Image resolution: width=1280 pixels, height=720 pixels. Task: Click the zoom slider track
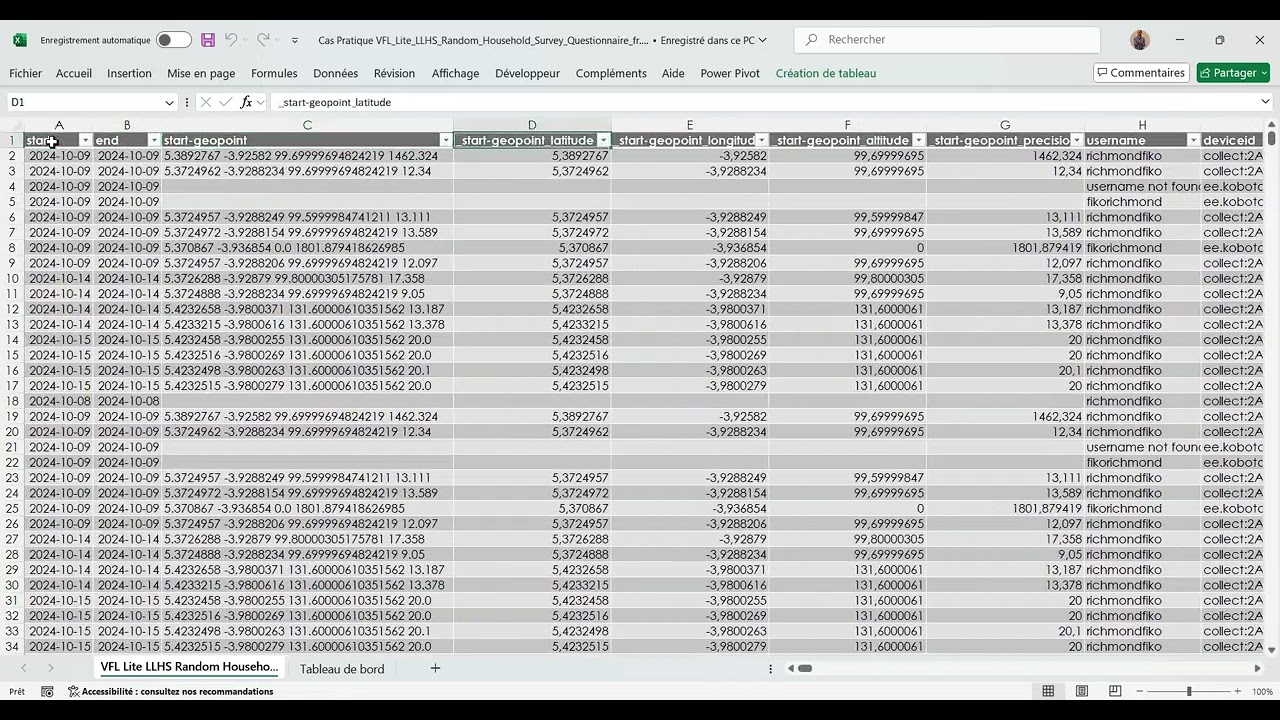(1188, 692)
